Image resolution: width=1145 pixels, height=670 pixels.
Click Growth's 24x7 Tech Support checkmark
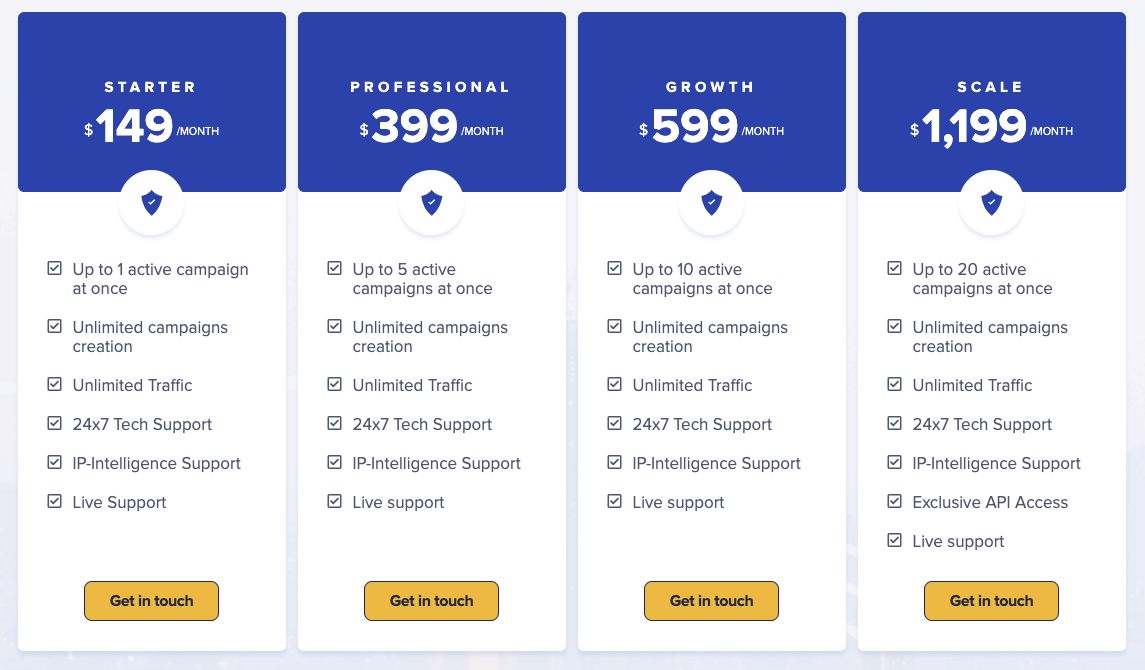tap(615, 424)
